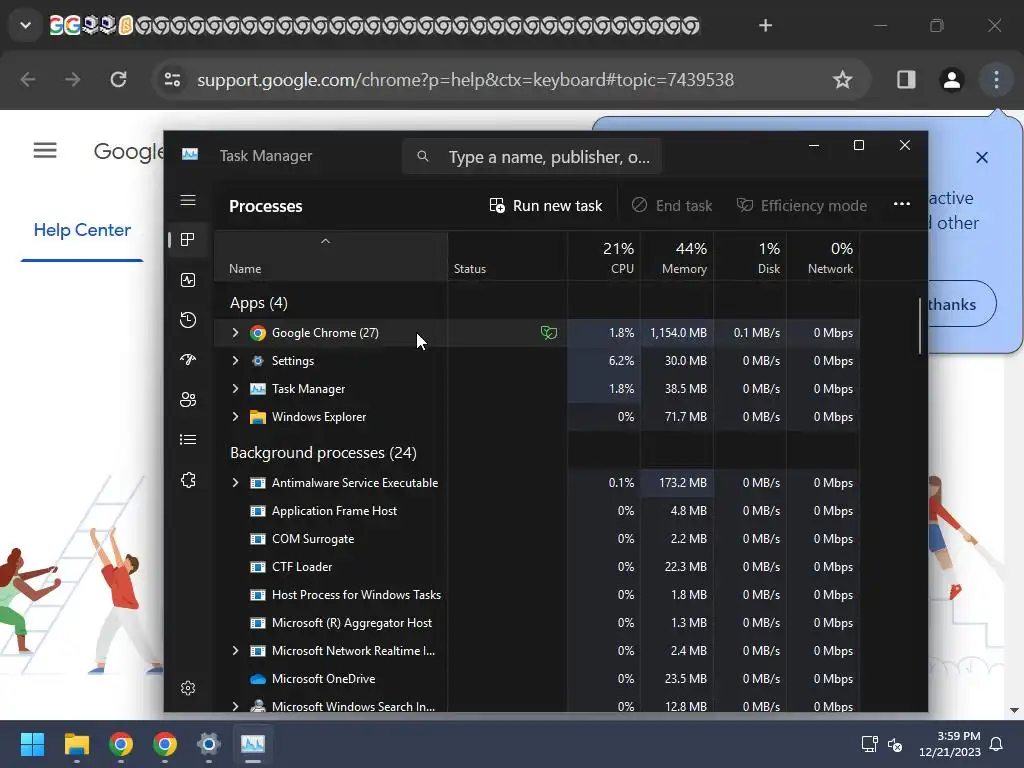Open File Explorer from taskbar
Screen dimensions: 1024x768
tap(76, 744)
